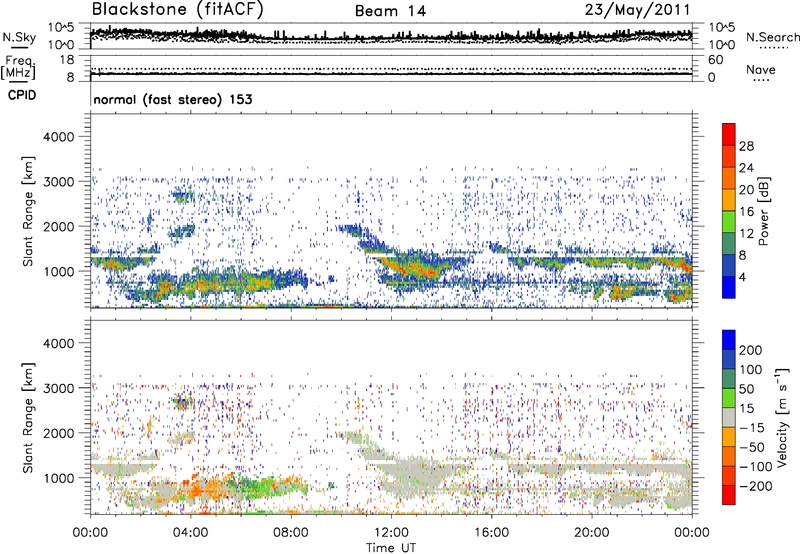Click the 'N.Search' legend label

pos(773,37)
